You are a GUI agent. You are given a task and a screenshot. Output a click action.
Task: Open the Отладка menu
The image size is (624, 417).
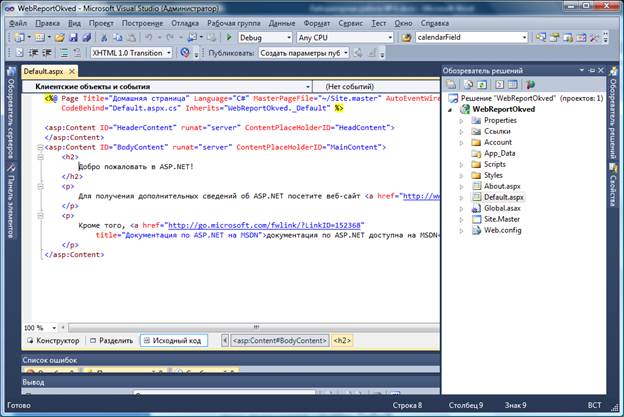pos(185,23)
